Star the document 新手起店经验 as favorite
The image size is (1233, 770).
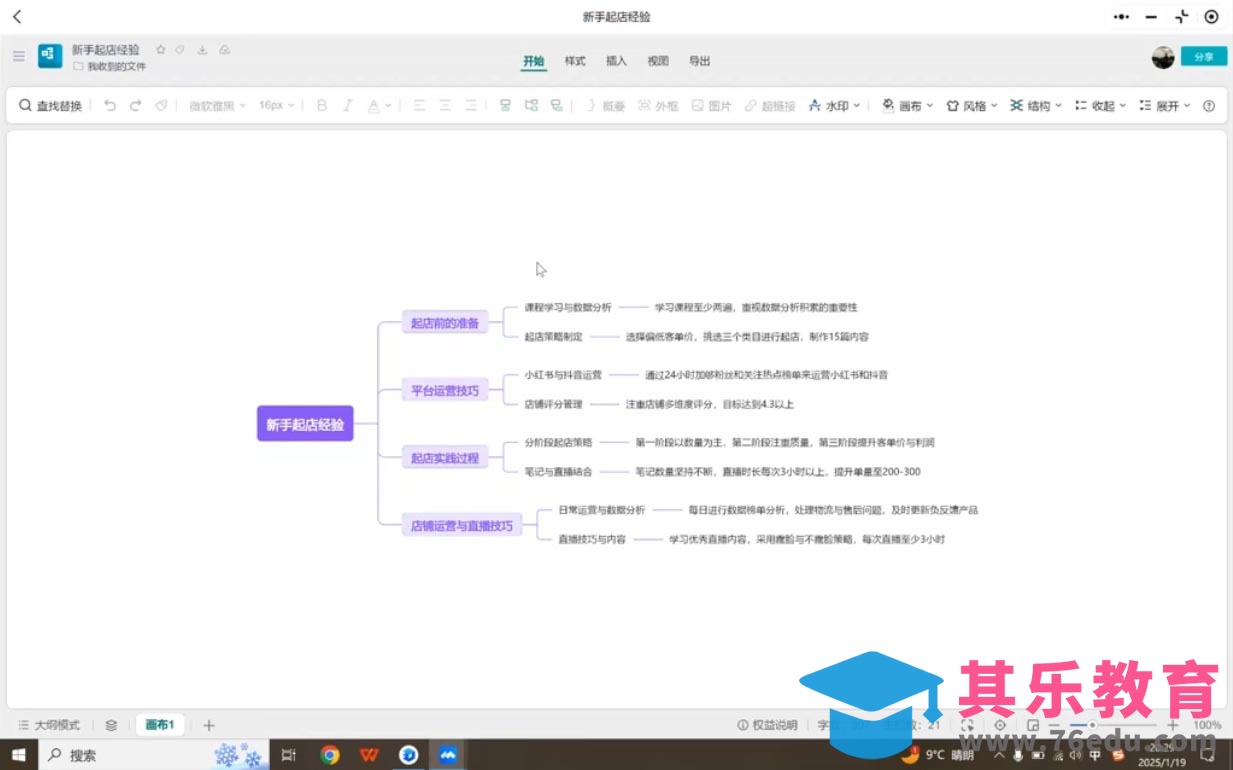coord(161,50)
